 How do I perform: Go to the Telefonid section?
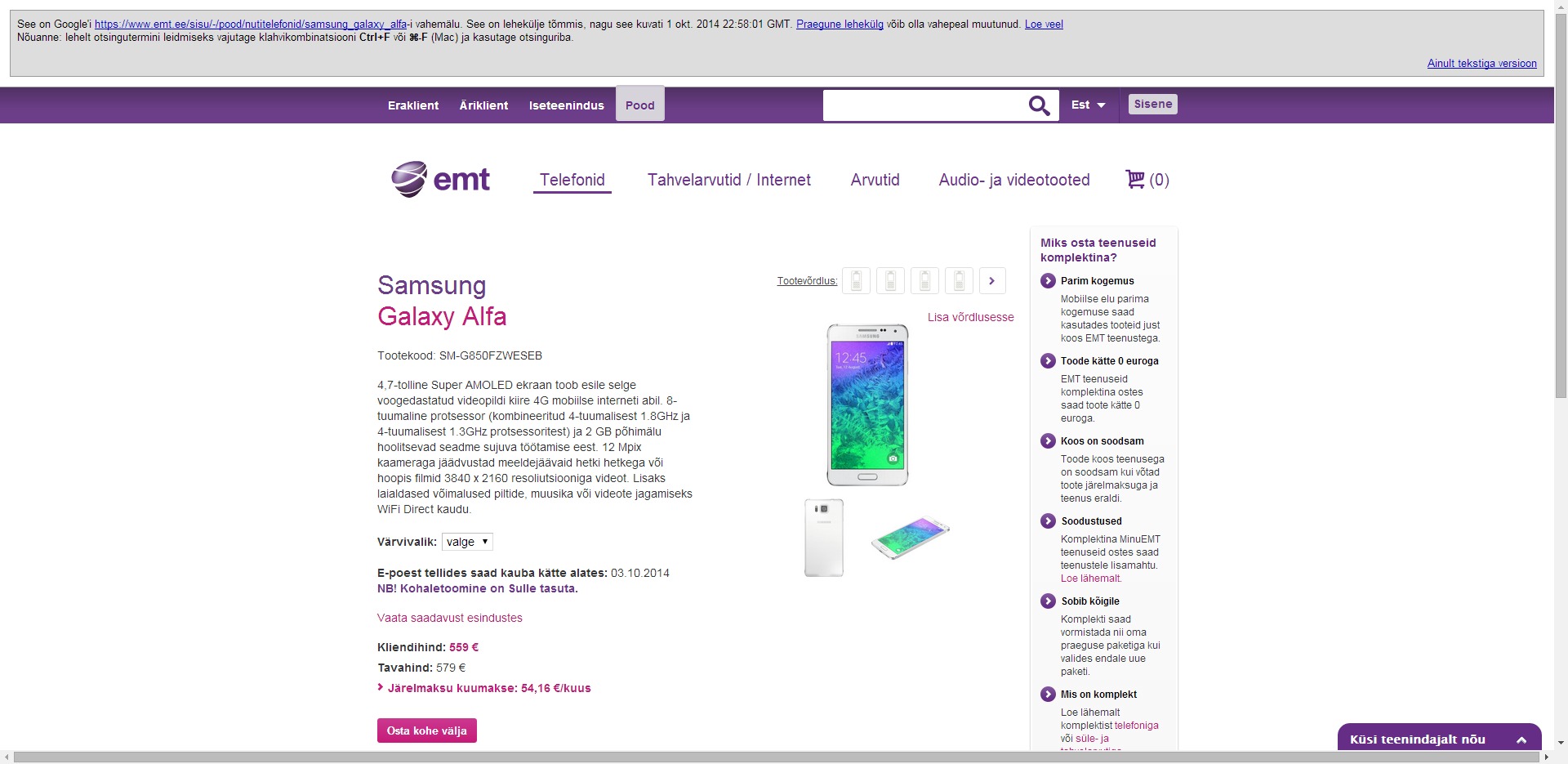pos(572,180)
